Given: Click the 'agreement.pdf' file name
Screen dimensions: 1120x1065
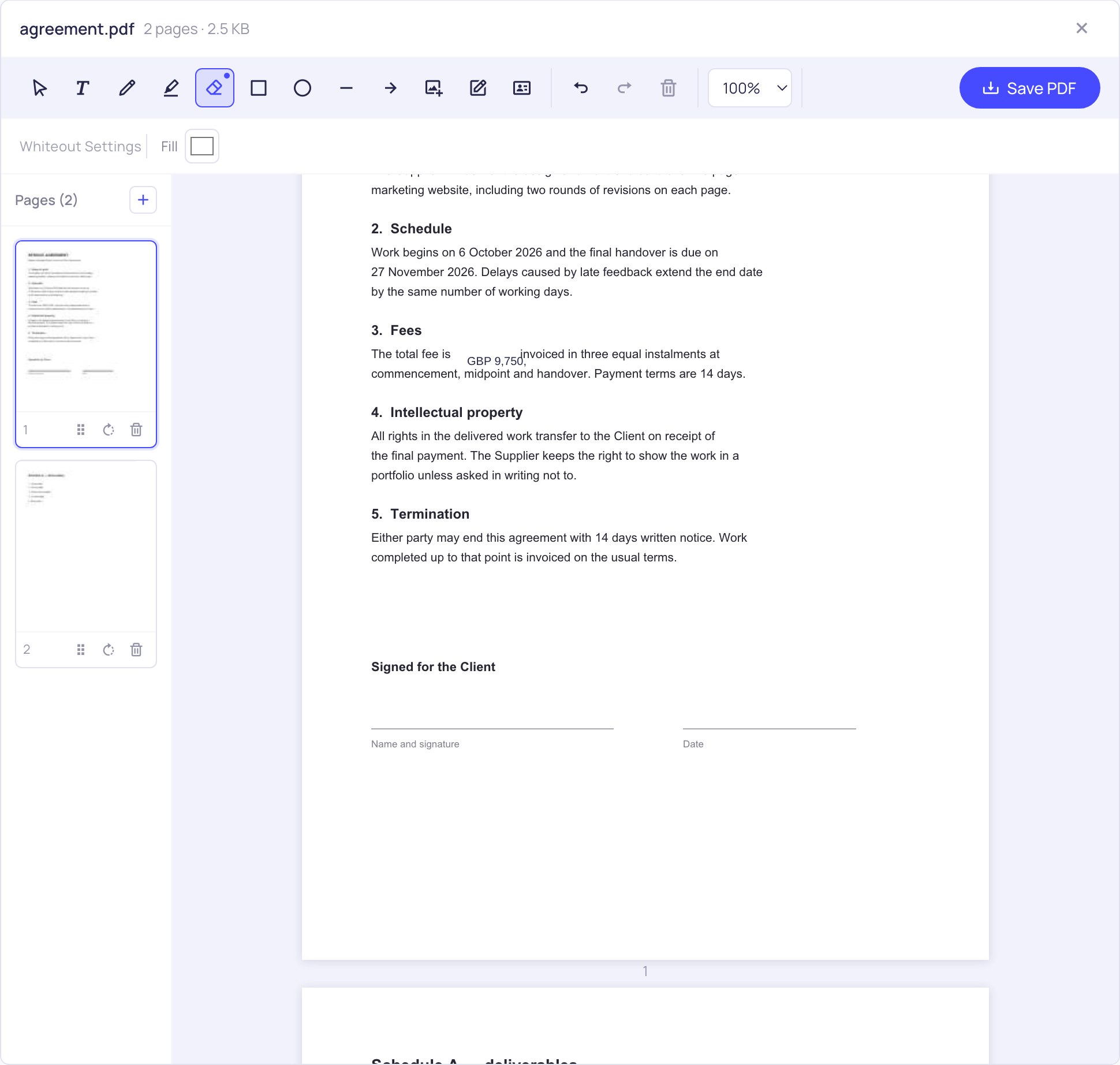Looking at the screenshot, I should pyautogui.click(x=77, y=29).
